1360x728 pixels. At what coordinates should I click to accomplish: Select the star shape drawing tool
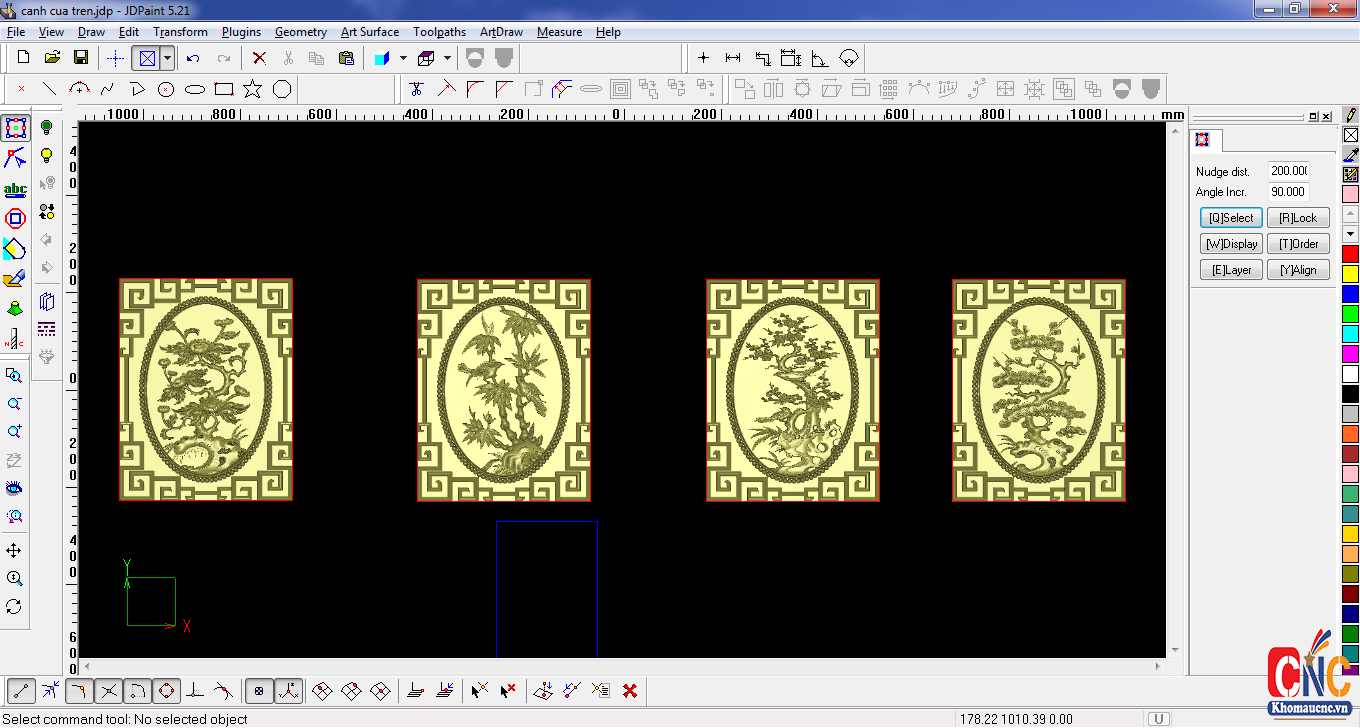click(x=252, y=89)
